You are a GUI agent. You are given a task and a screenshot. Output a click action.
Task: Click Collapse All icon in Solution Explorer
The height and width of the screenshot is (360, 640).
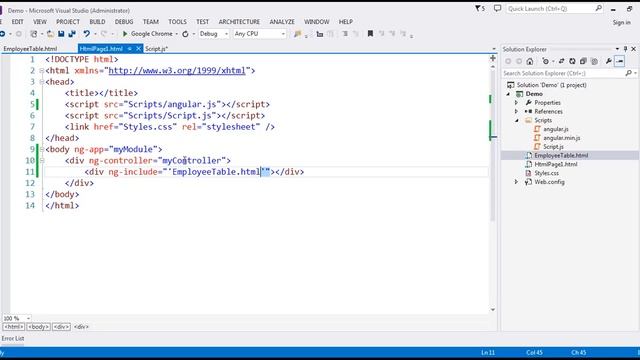583,61
